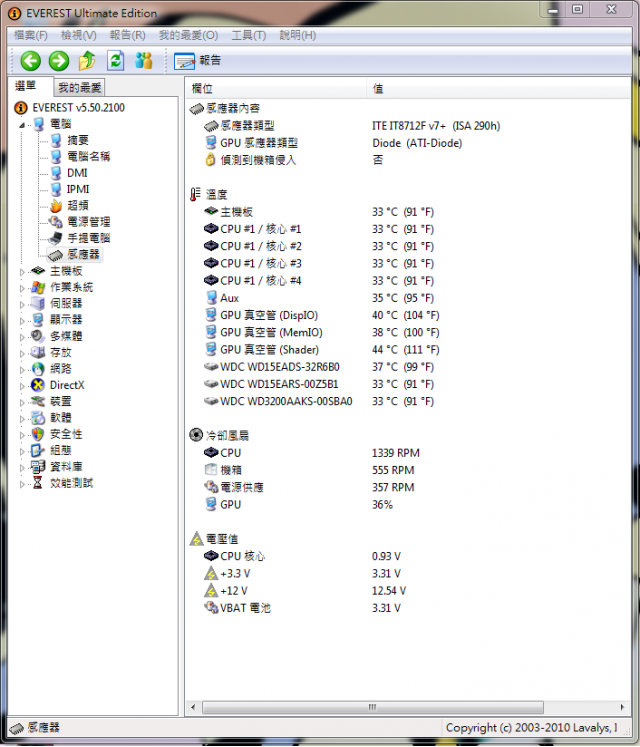
Task: Open the 檔案(F) menu
Action: [x=31, y=35]
